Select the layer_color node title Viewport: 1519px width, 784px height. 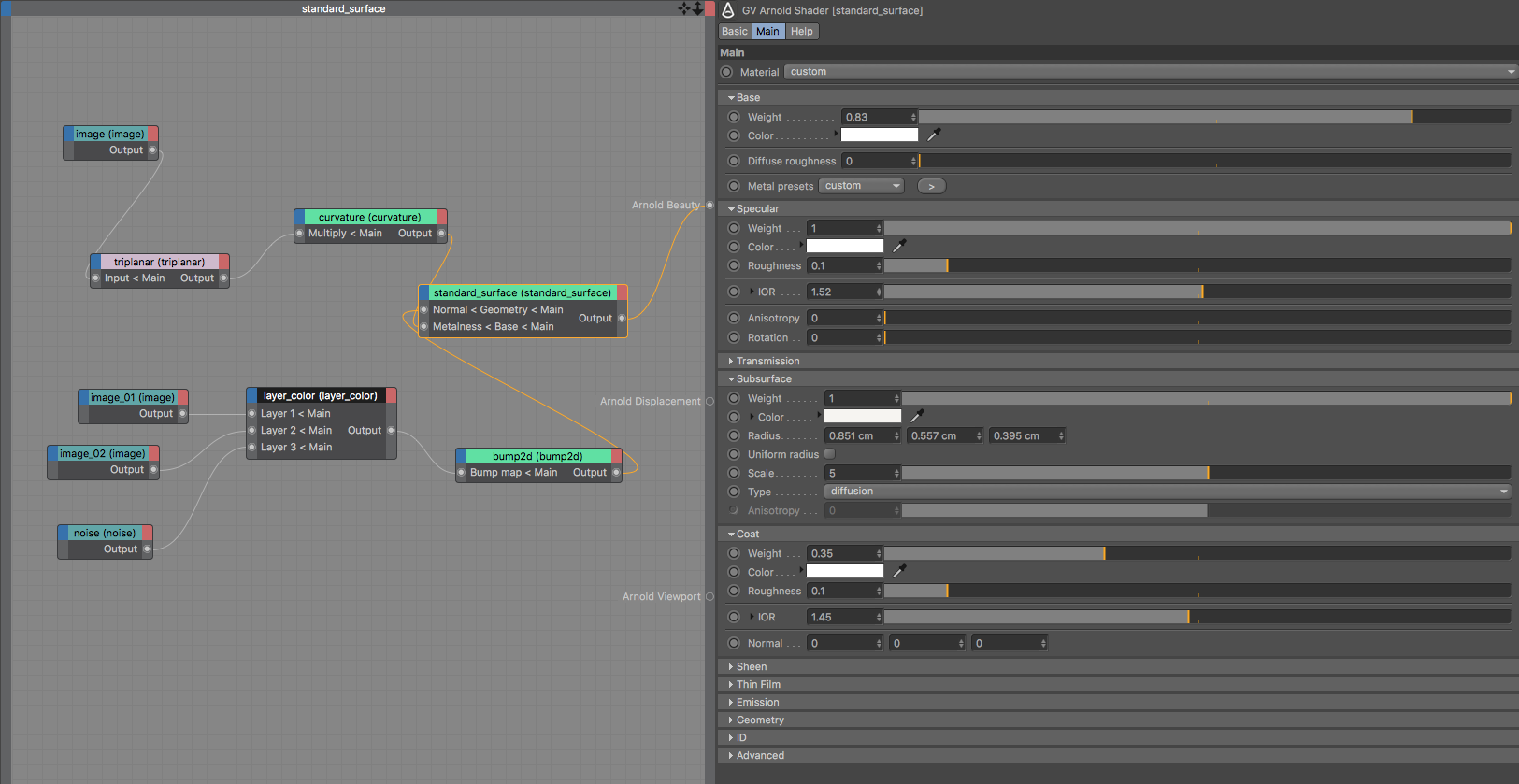click(321, 395)
